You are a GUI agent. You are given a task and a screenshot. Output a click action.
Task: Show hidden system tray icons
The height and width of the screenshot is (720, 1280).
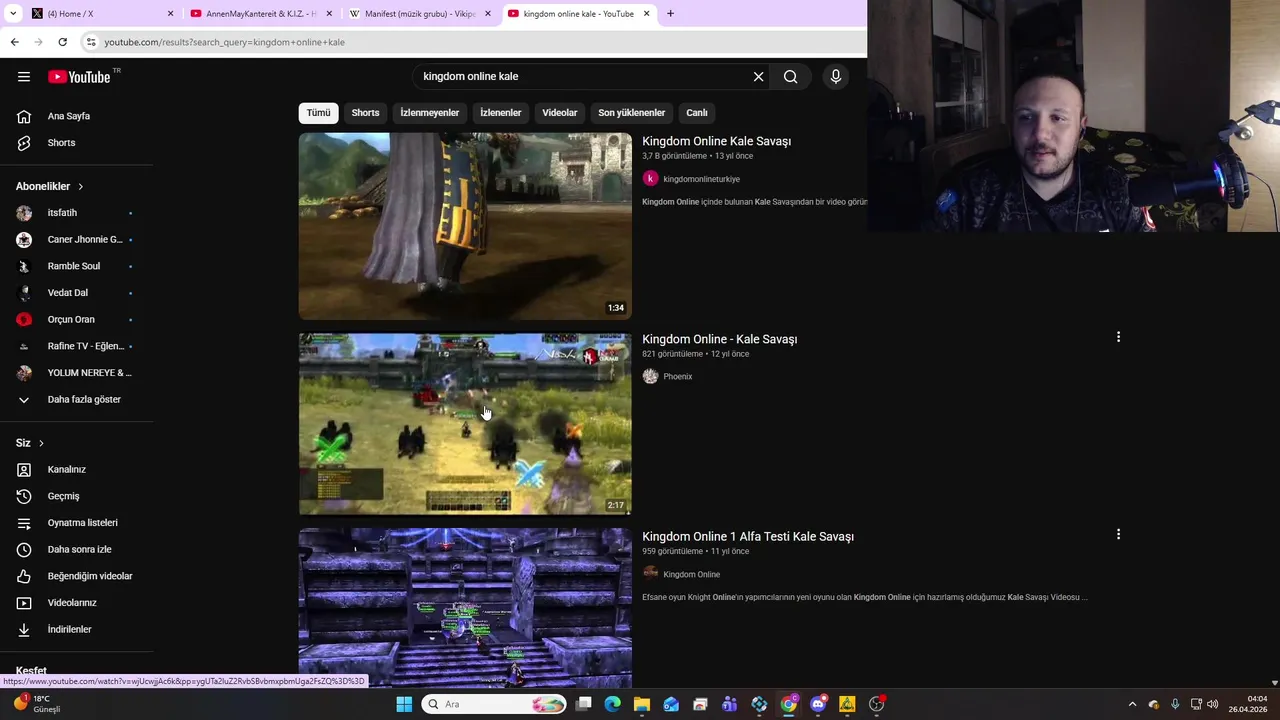[x=1132, y=704]
